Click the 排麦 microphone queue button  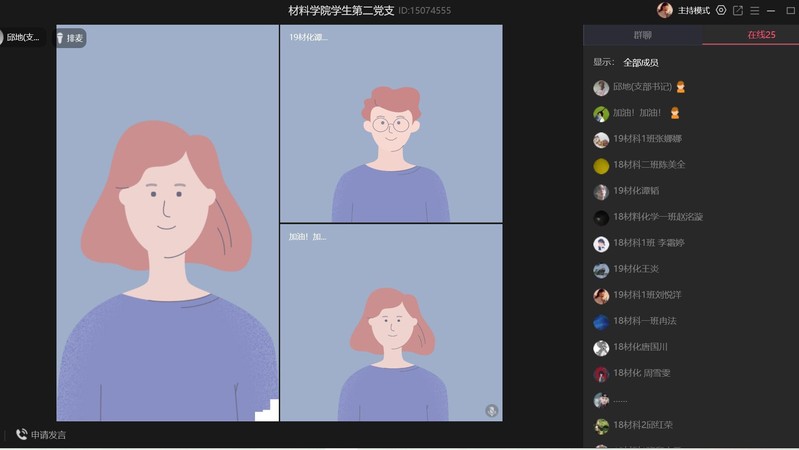click(x=70, y=39)
